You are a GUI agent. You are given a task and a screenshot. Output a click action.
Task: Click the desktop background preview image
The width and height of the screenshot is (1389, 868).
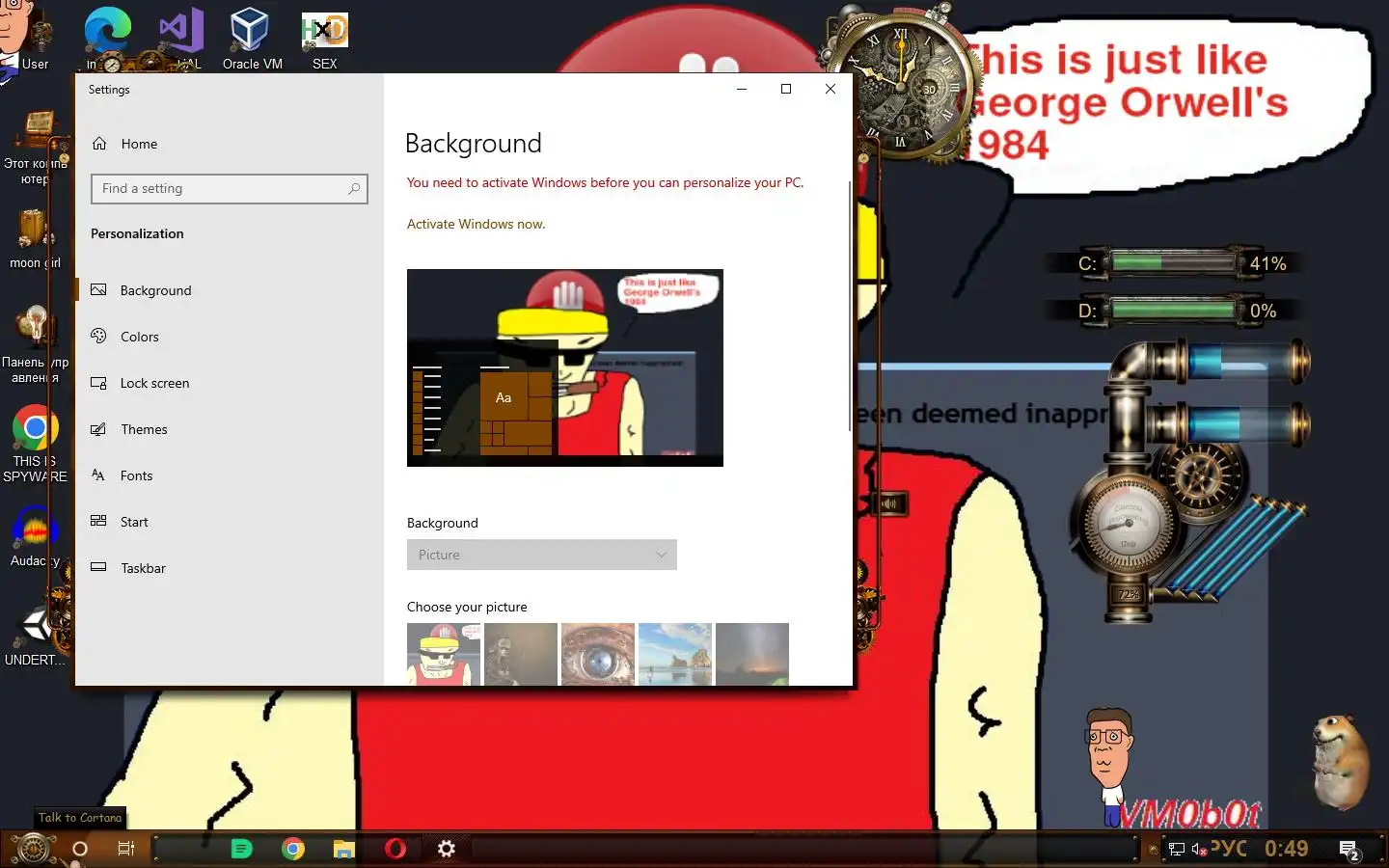tap(565, 367)
